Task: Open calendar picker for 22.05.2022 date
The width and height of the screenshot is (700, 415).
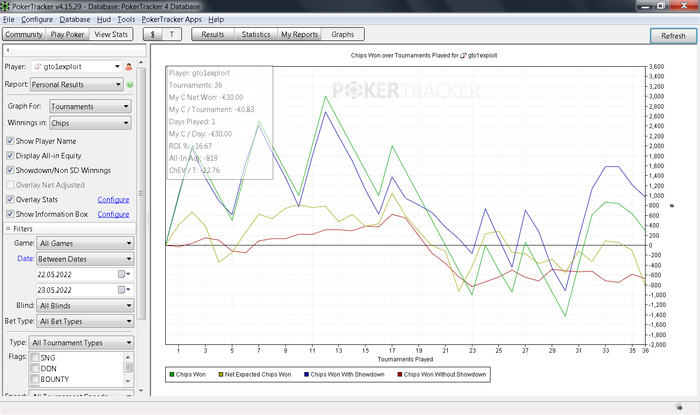Action: click(124, 274)
